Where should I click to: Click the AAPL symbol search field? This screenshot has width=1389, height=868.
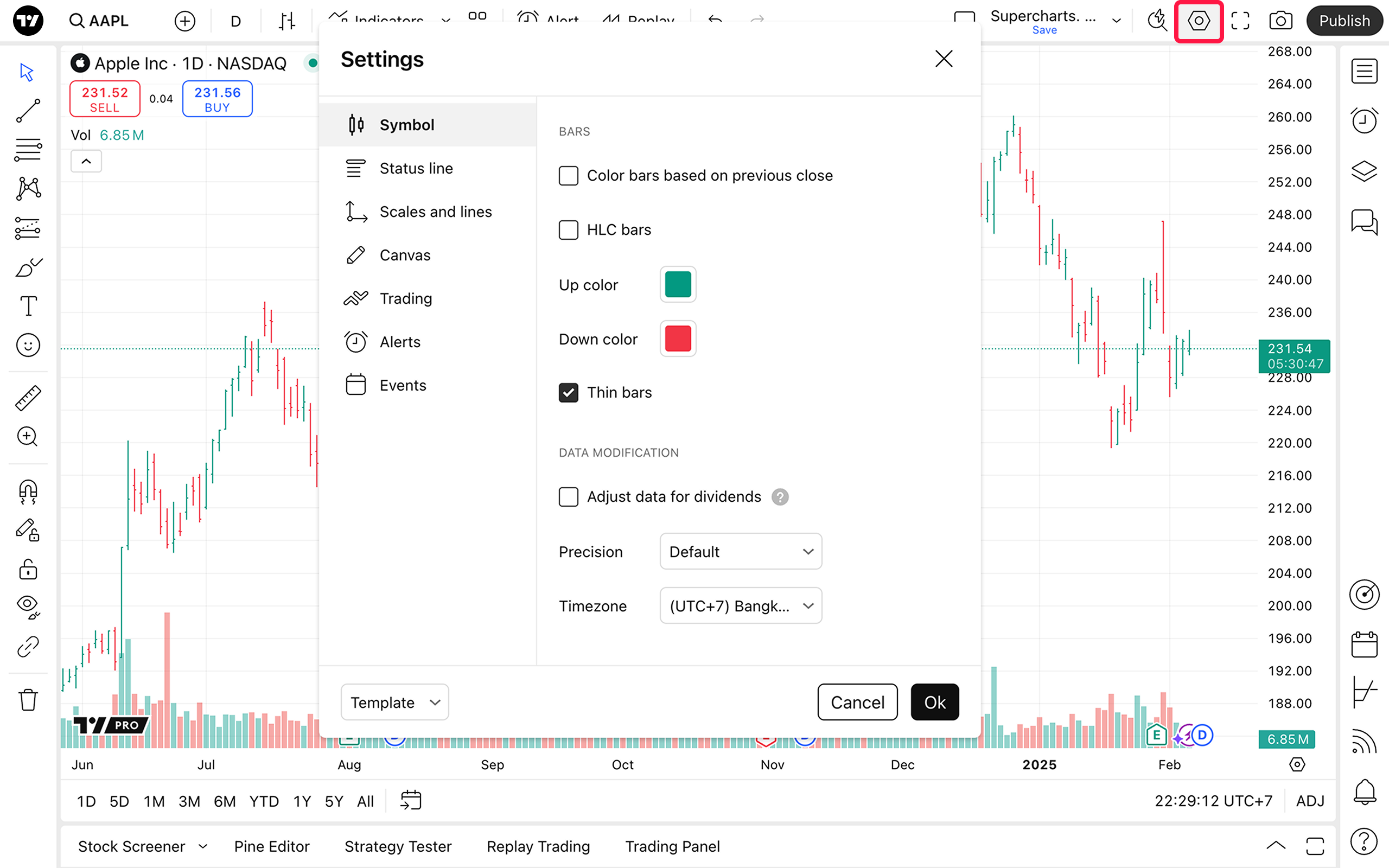tap(100, 21)
